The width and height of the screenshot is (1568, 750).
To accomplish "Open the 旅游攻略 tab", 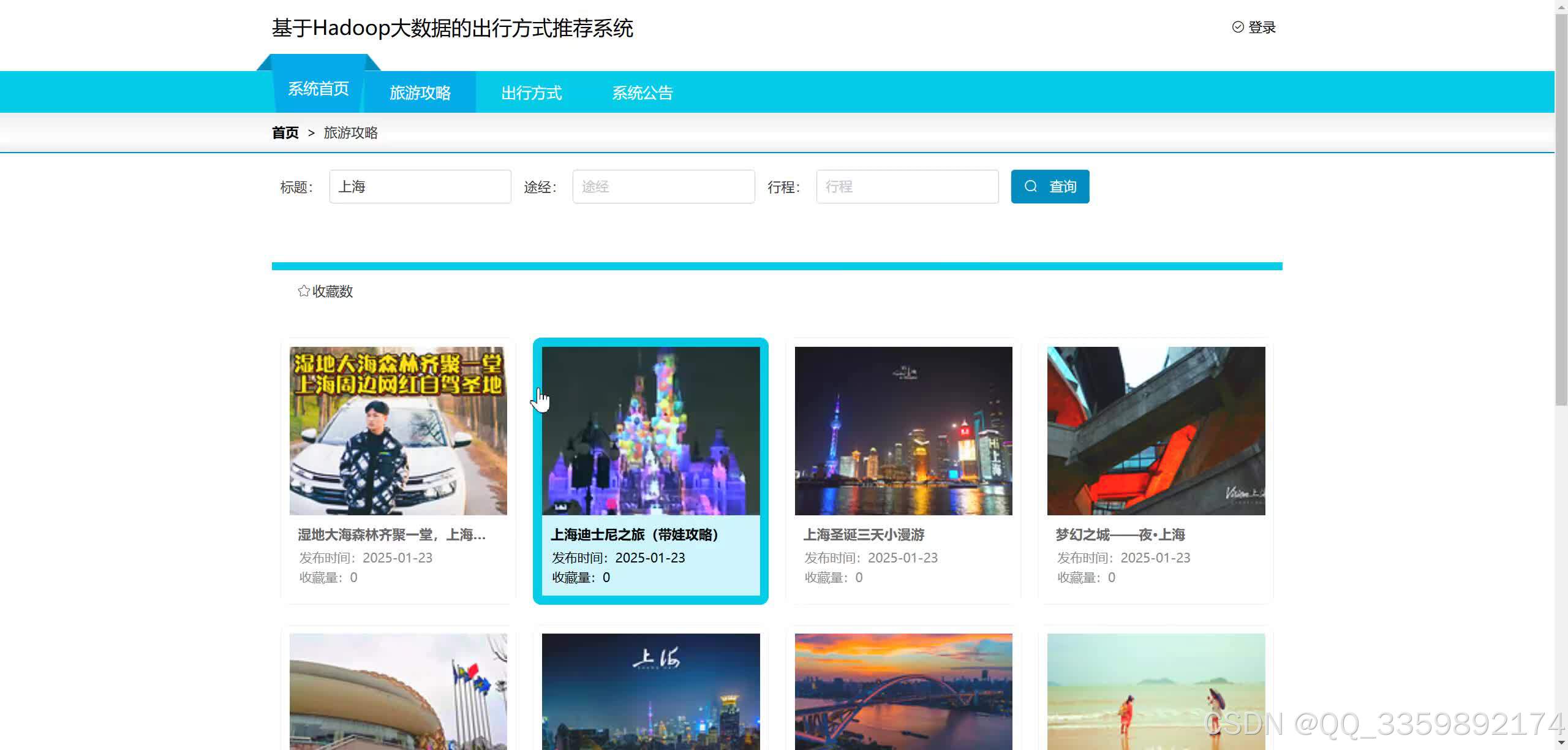I will [420, 93].
